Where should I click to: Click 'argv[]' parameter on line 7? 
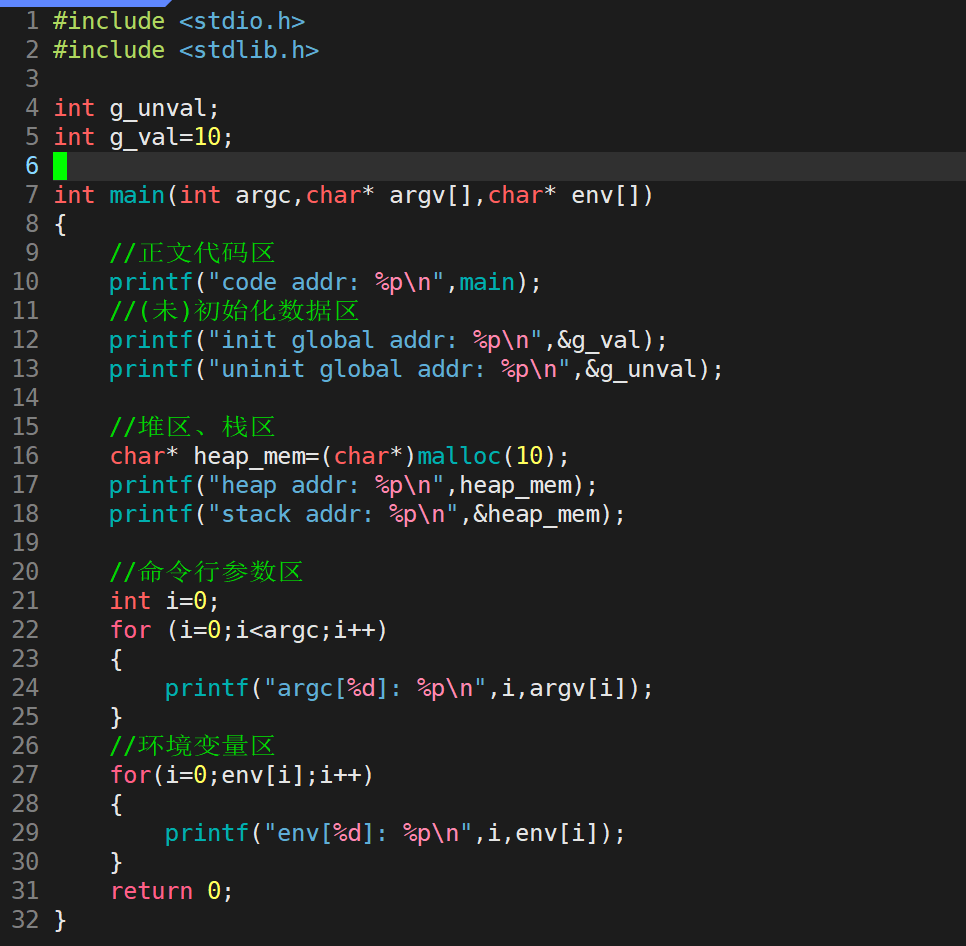pos(431,196)
